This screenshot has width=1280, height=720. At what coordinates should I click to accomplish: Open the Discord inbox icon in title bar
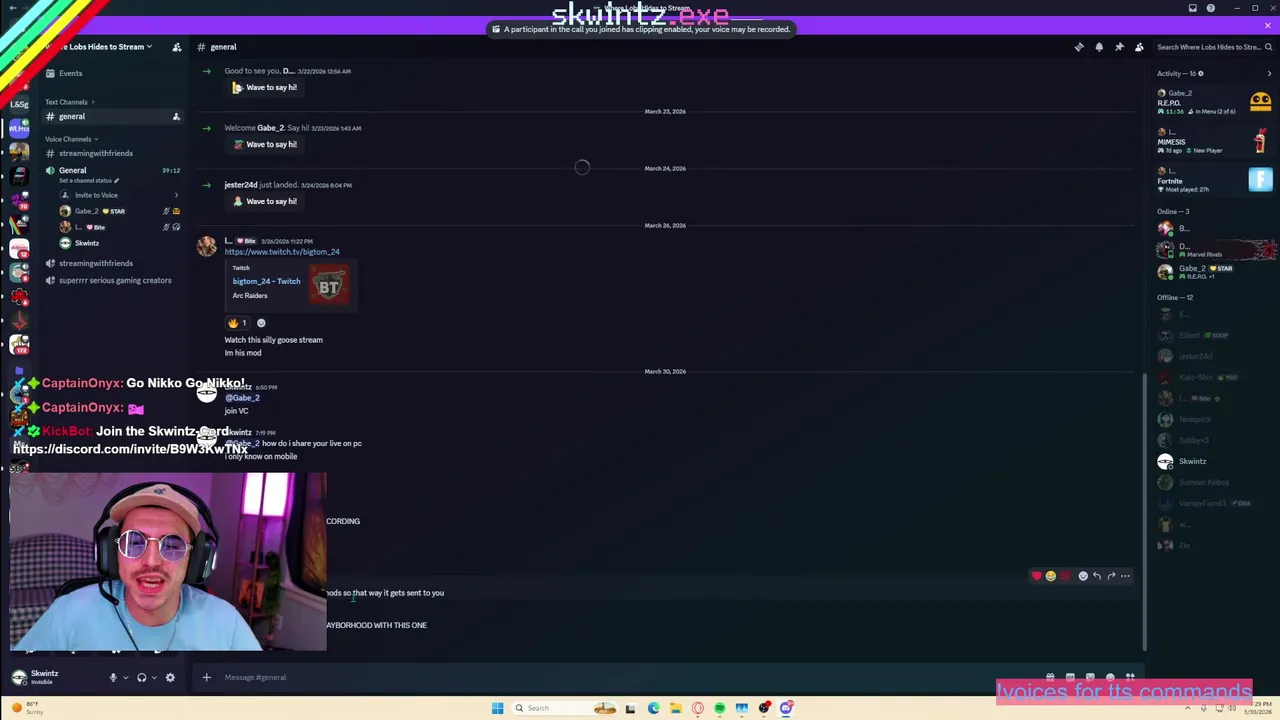pyautogui.click(x=1193, y=8)
